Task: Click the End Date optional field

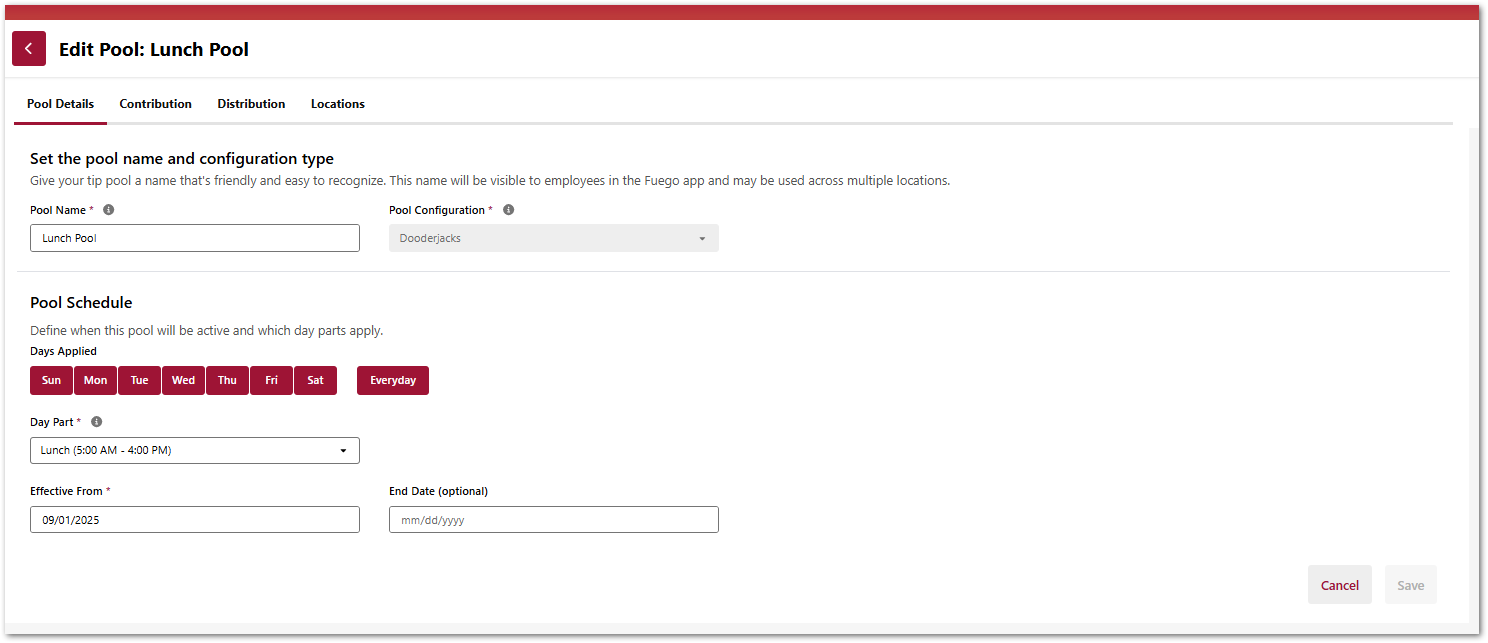Action: coord(553,519)
